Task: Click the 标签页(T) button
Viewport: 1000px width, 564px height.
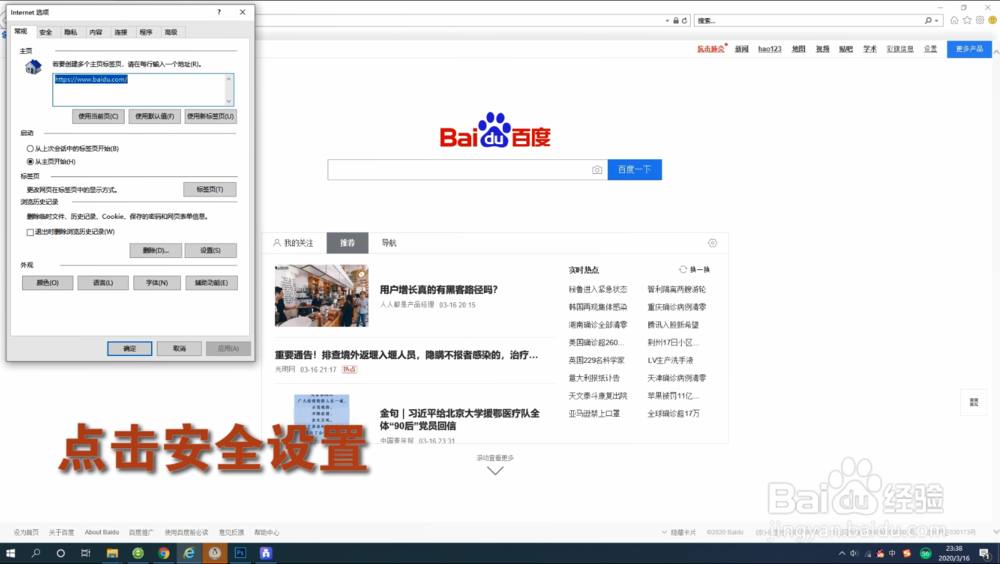Action: pos(210,189)
